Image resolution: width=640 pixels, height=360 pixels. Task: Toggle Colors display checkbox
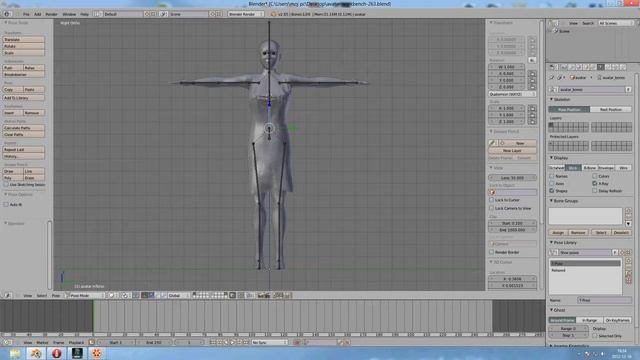pyautogui.click(x=595, y=176)
